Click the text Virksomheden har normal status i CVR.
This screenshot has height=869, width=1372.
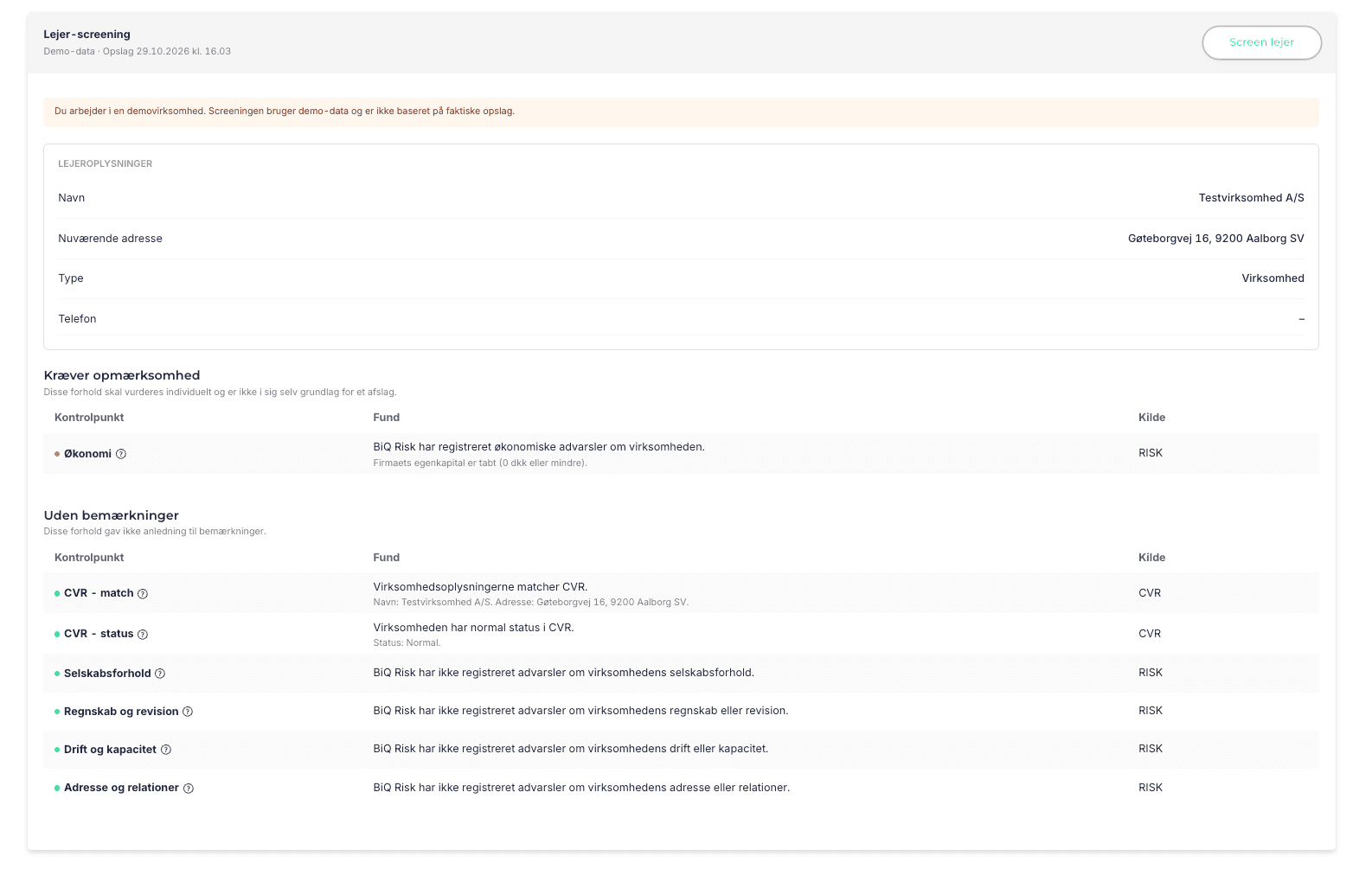tap(473, 628)
